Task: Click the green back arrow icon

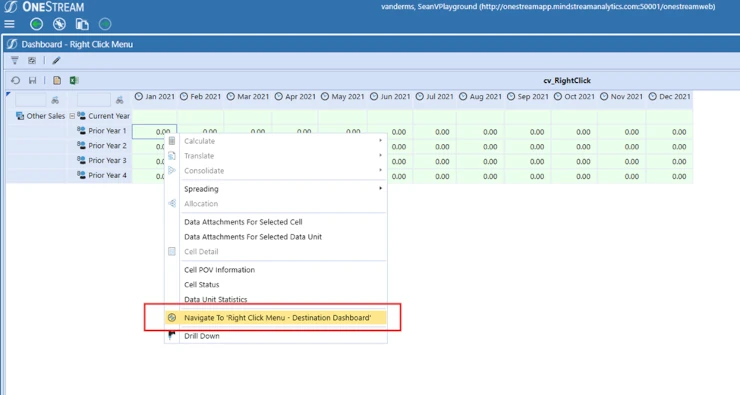Action: click(36, 24)
